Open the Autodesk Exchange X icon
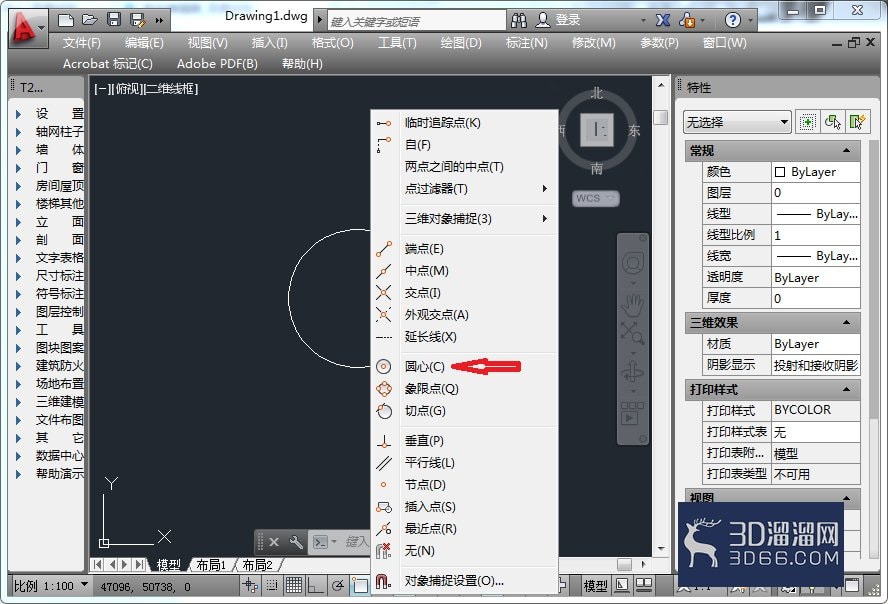This screenshot has height=604, width=888. pyautogui.click(x=663, y=20)
